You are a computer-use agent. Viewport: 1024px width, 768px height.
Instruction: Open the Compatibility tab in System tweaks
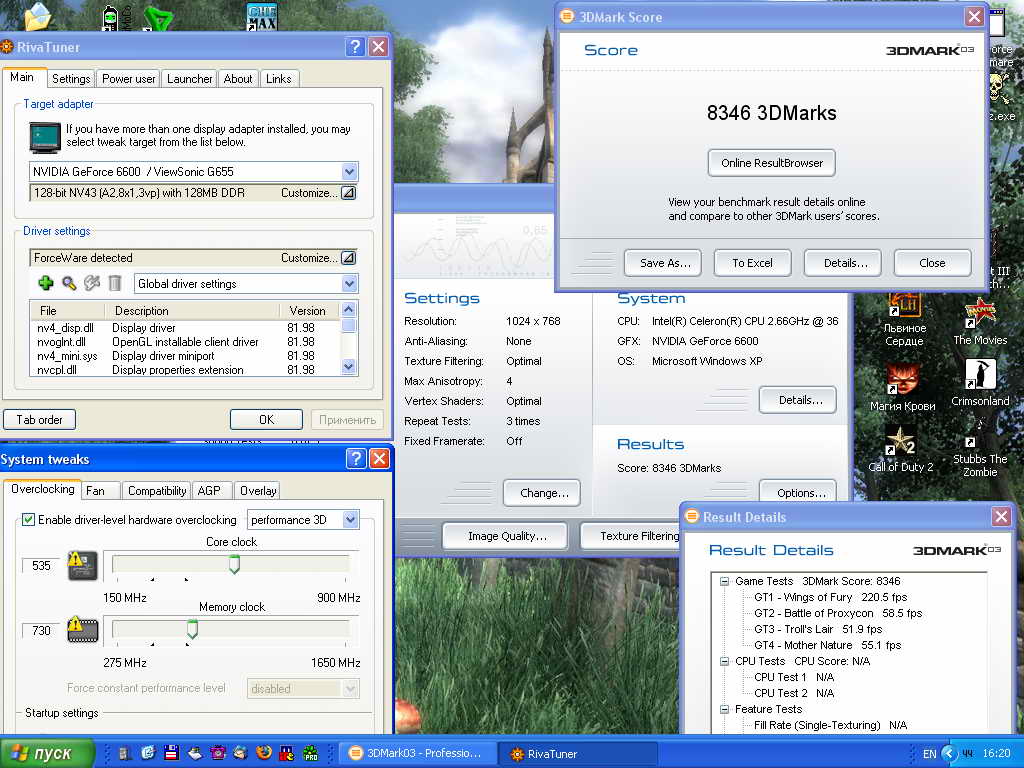click(x=157, y=490)
